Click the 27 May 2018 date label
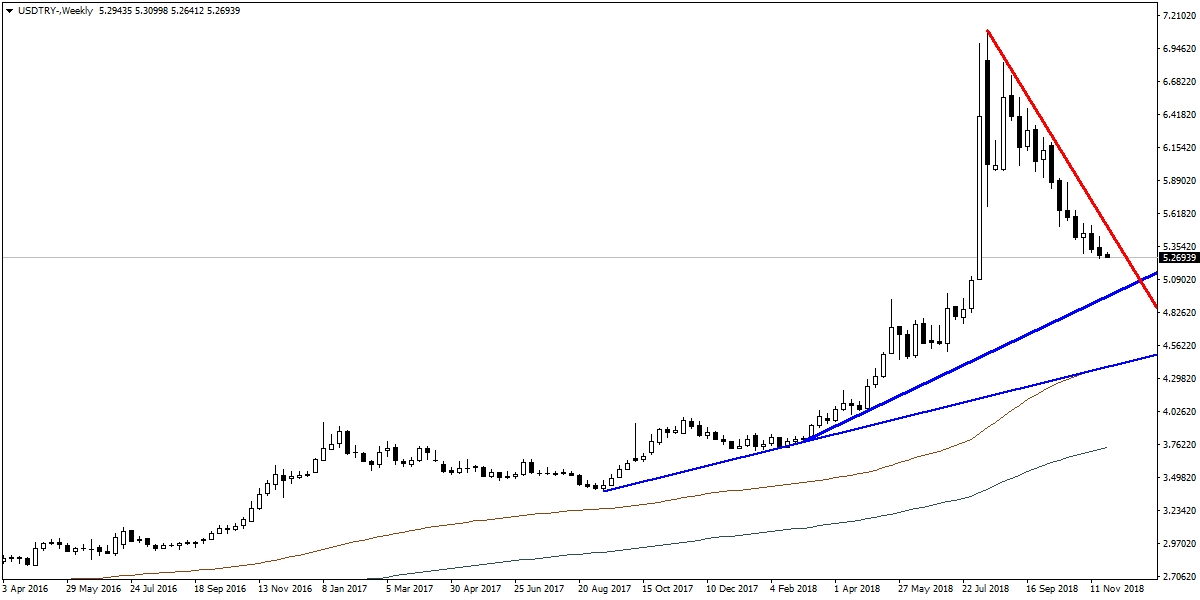Screen dimensions: 1200x600 click(x=925, y=591)
